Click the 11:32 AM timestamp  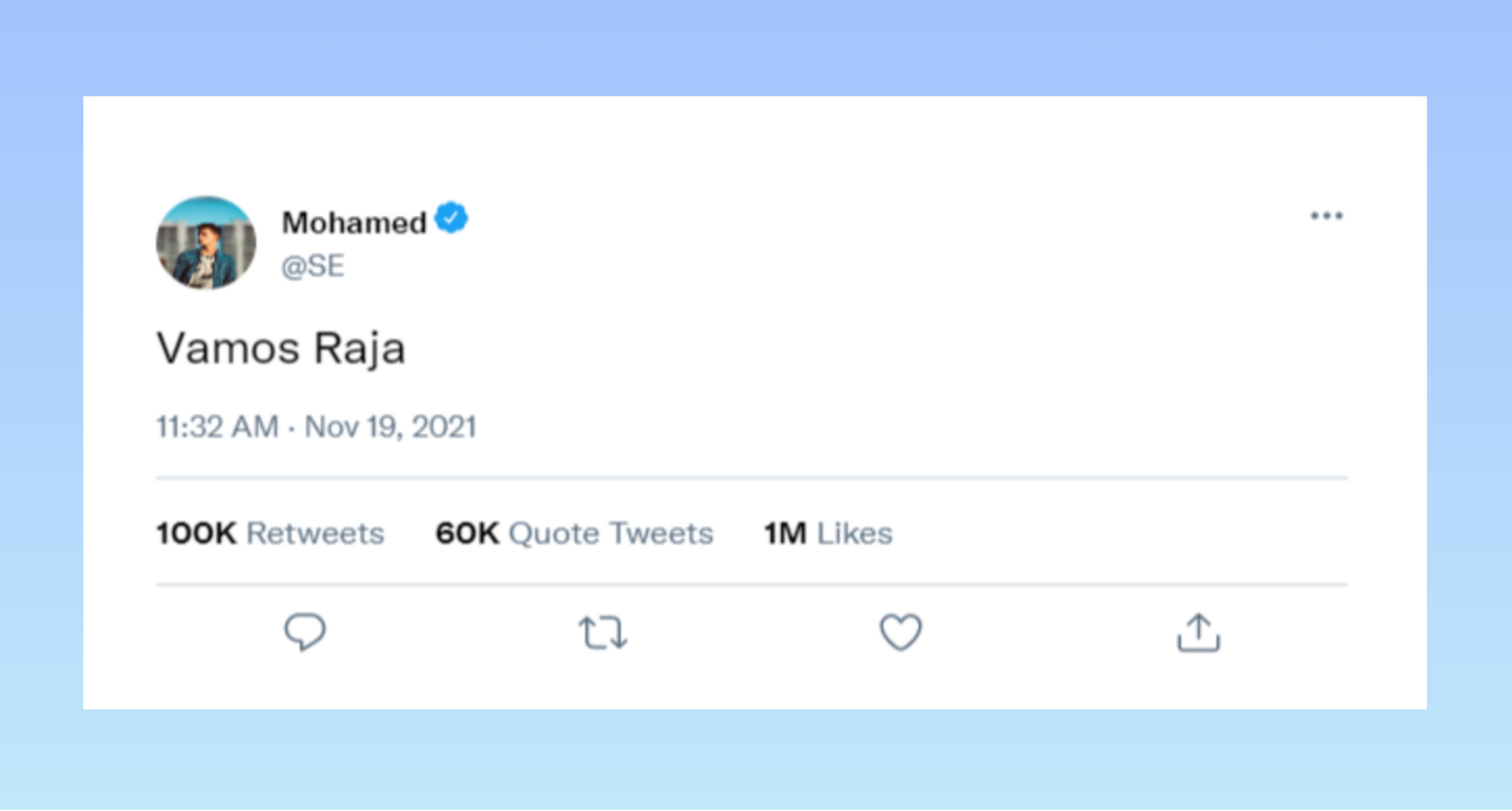coord(217,426)
